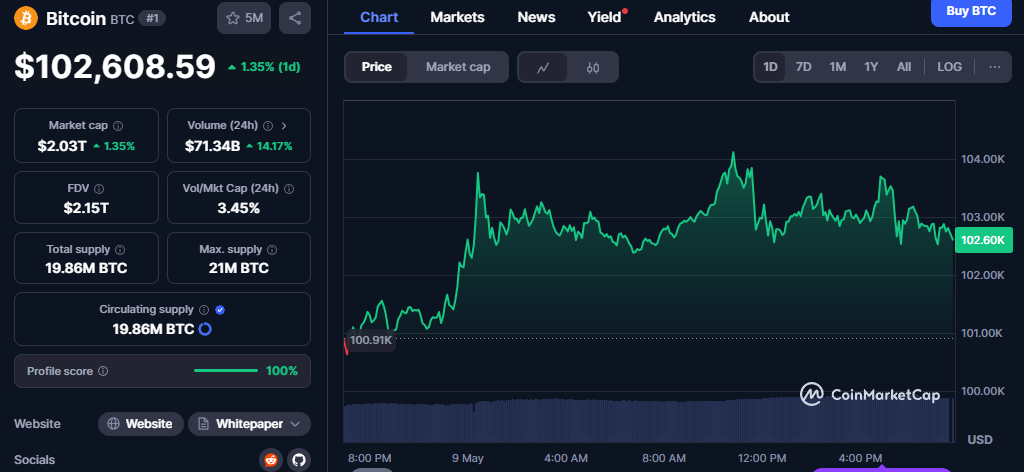Open Volume (24h) info icon
This screenshot has width=1024, height=472.
pos(268,125)
